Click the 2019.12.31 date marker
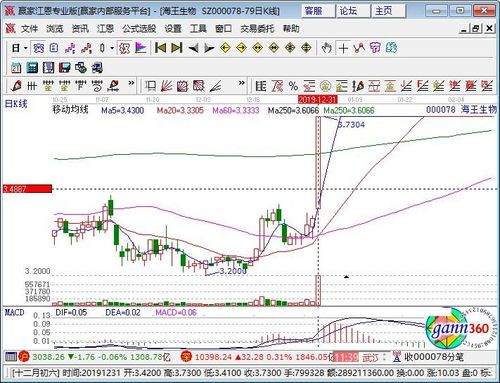 click(318, 99)
